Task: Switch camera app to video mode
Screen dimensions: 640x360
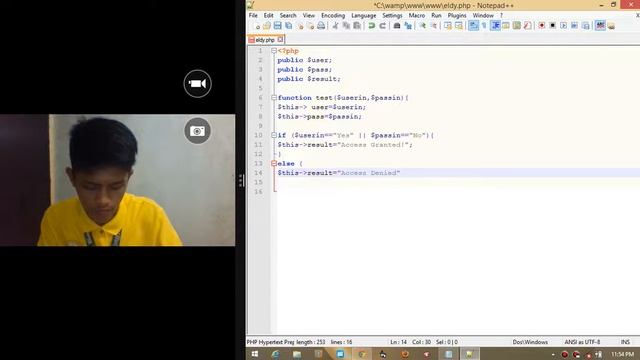Action: coord(198,84)
